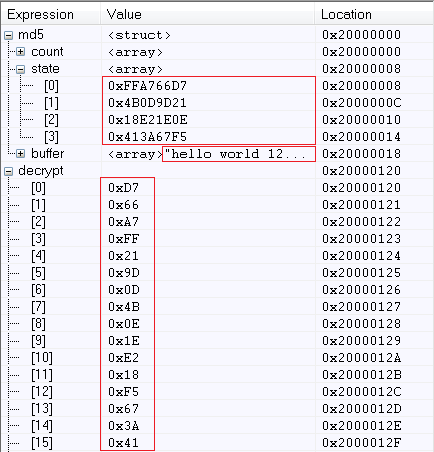
Task: Select decrypt value 0x9D
Action: click(124, 273)
